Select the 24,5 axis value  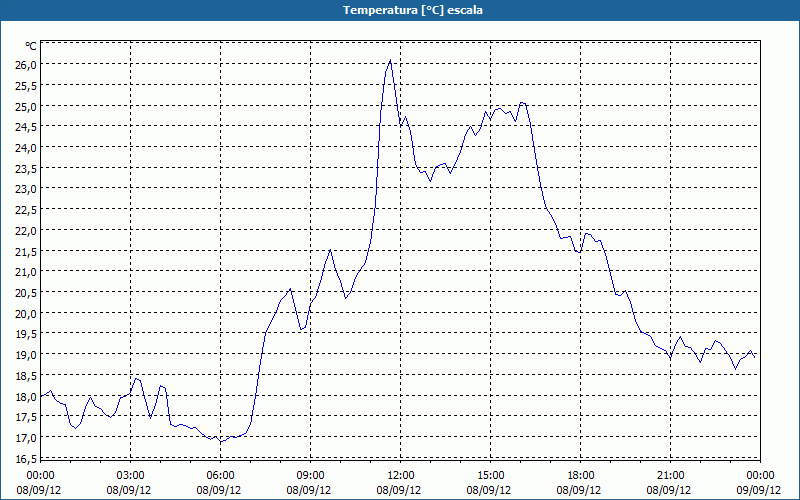[26, 127]
